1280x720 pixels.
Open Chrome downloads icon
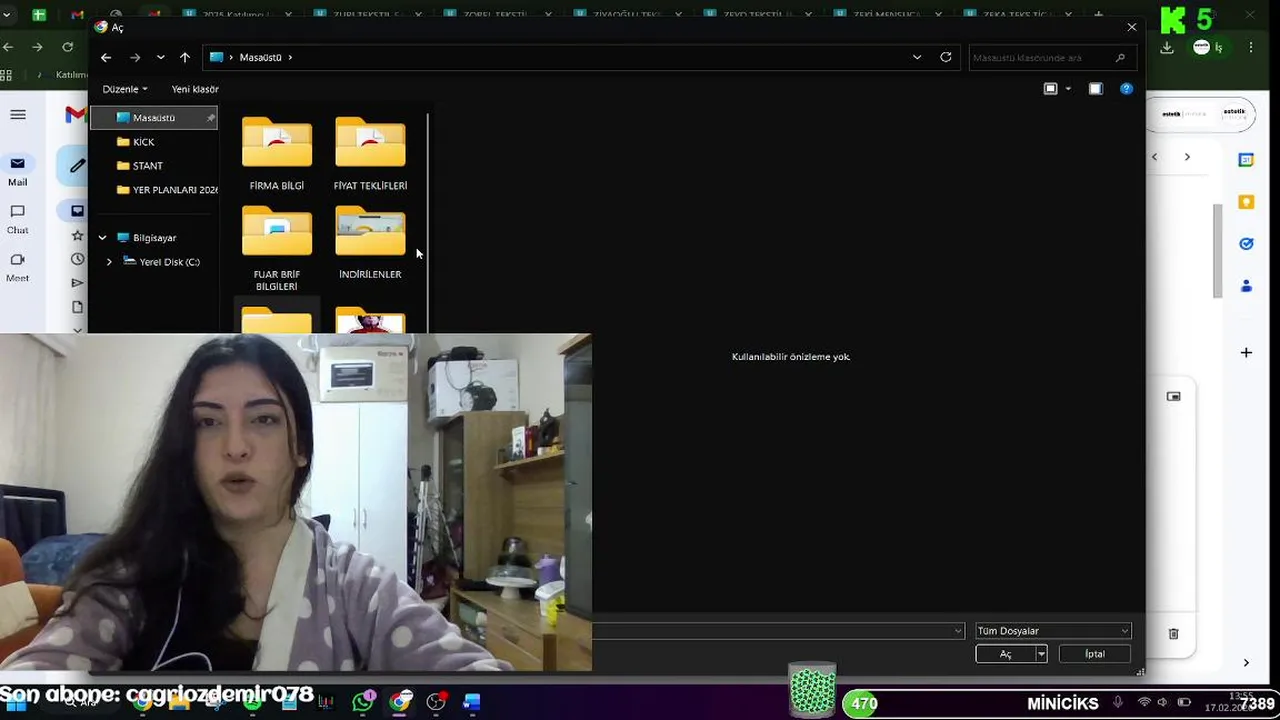(x=1167, y=47)
